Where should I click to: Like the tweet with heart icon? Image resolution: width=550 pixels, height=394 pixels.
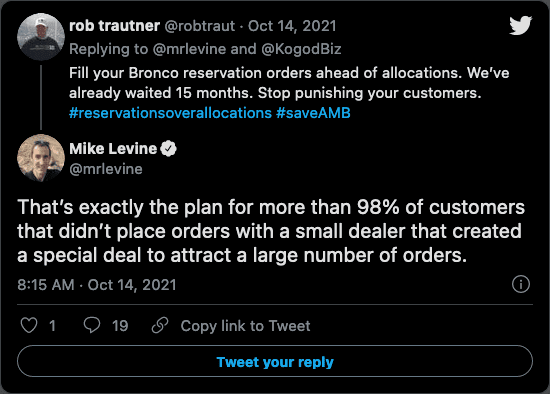tap(29, 325)
